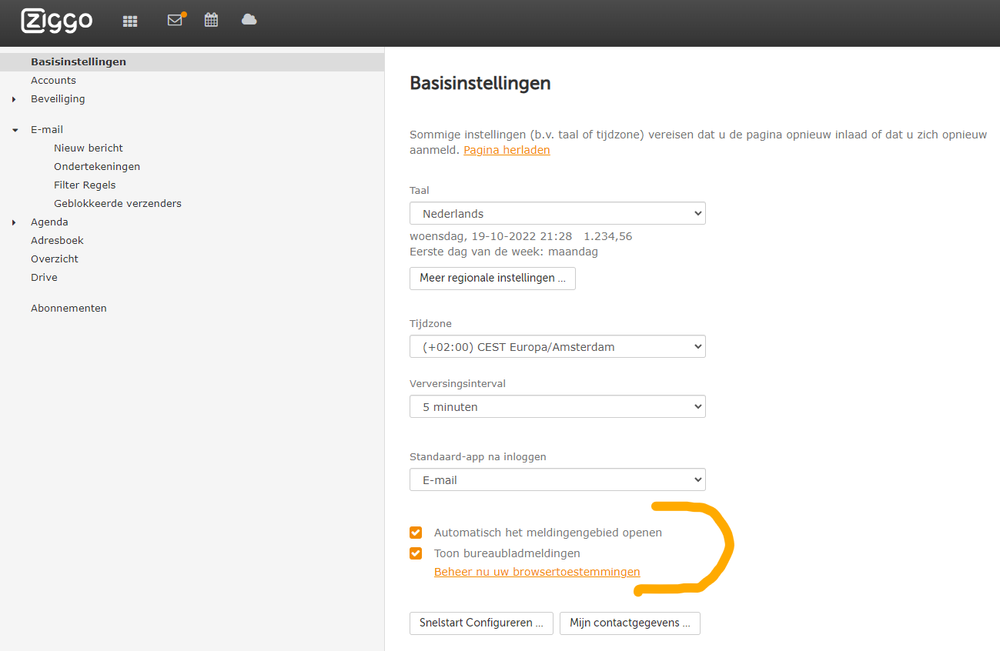The height and width of the screenshot is (651, 1000).
Task: Click Meer regionale instellingen button
Action: pyautogui.click(x=492, y=278)
